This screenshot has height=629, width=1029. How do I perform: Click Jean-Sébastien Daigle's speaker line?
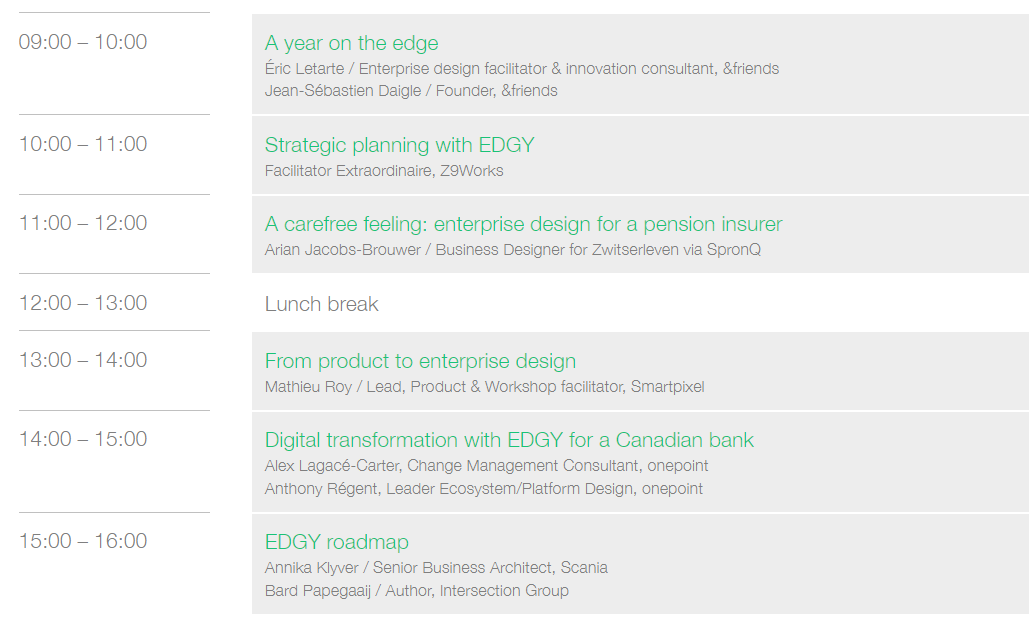click(x=411, y=91)
